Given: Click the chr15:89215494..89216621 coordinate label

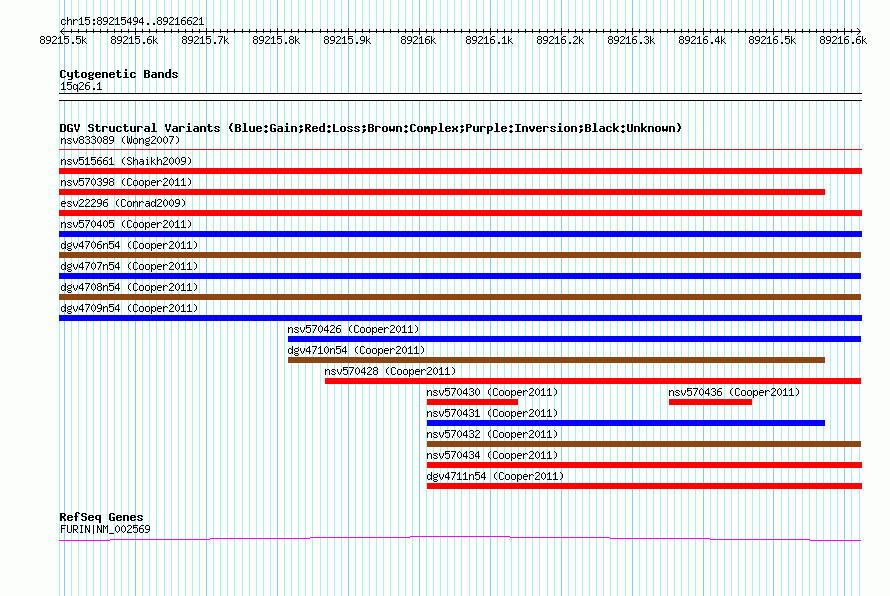Looking at the screenshot, I should 132,22.
